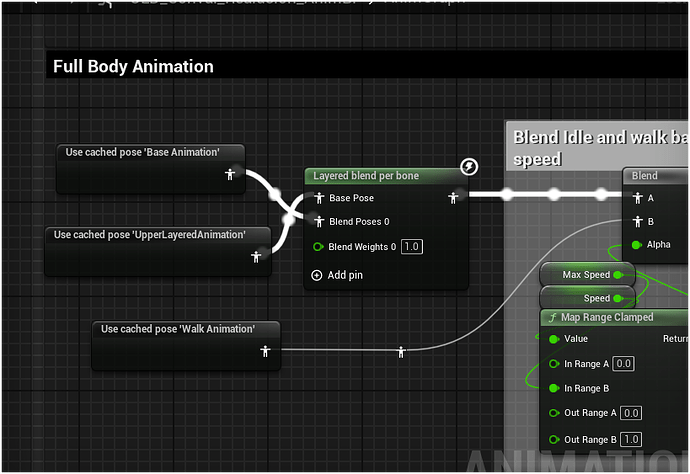The image size is (690, 474).
Task: Select the Map Range Clamped node title
Action: (607, 317)
